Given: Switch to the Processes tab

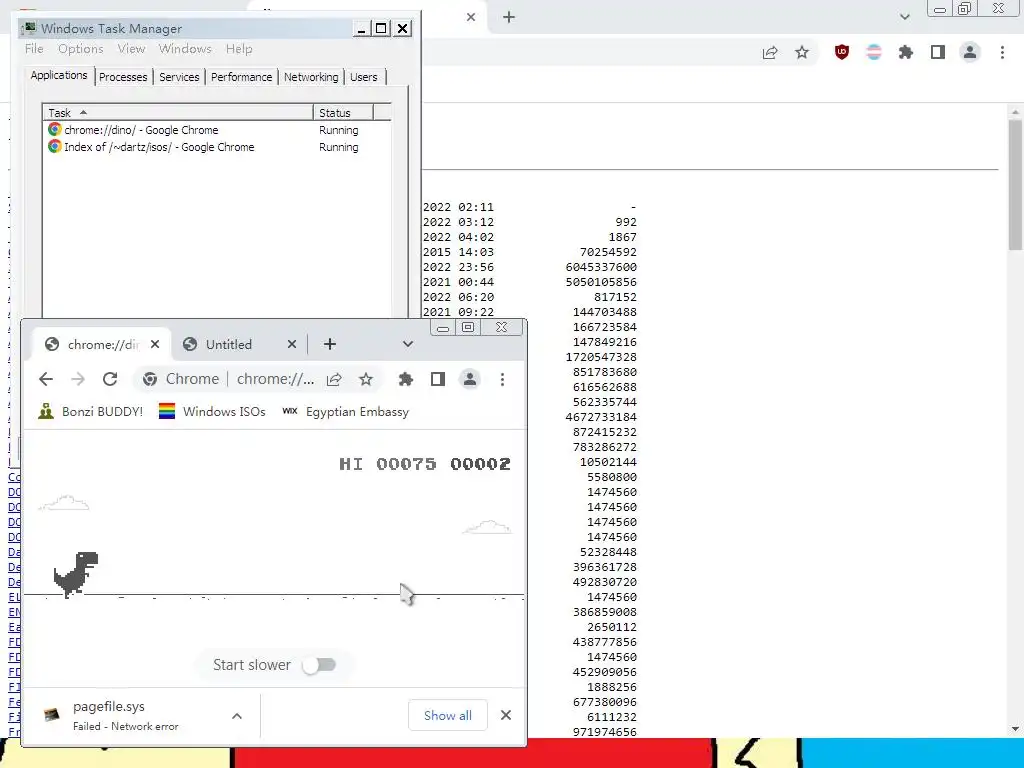Looking at the screenshot, I should tap(123, 77).
